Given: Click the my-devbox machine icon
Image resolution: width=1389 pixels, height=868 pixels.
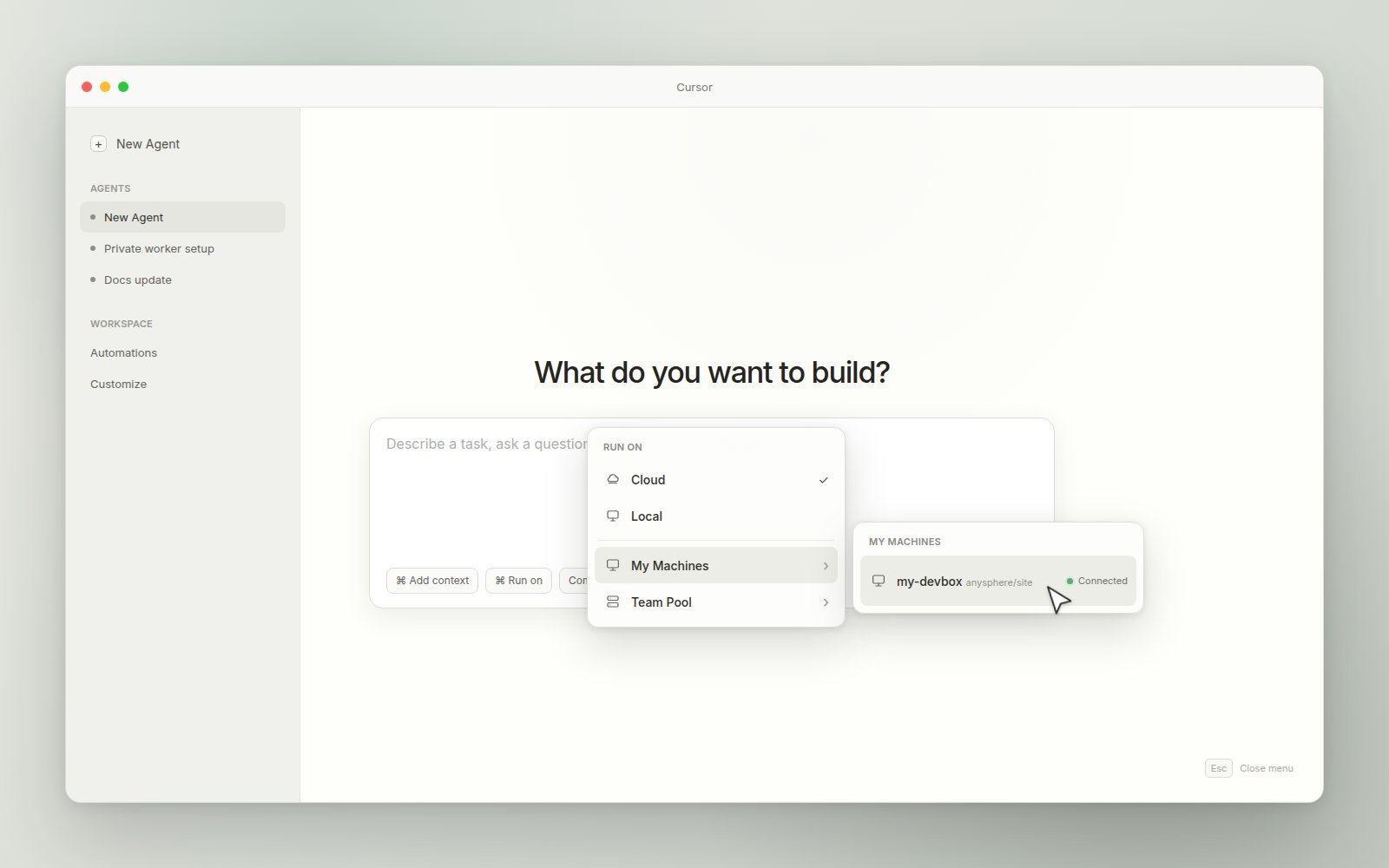Looking at the screenshot, I should 879,581.
